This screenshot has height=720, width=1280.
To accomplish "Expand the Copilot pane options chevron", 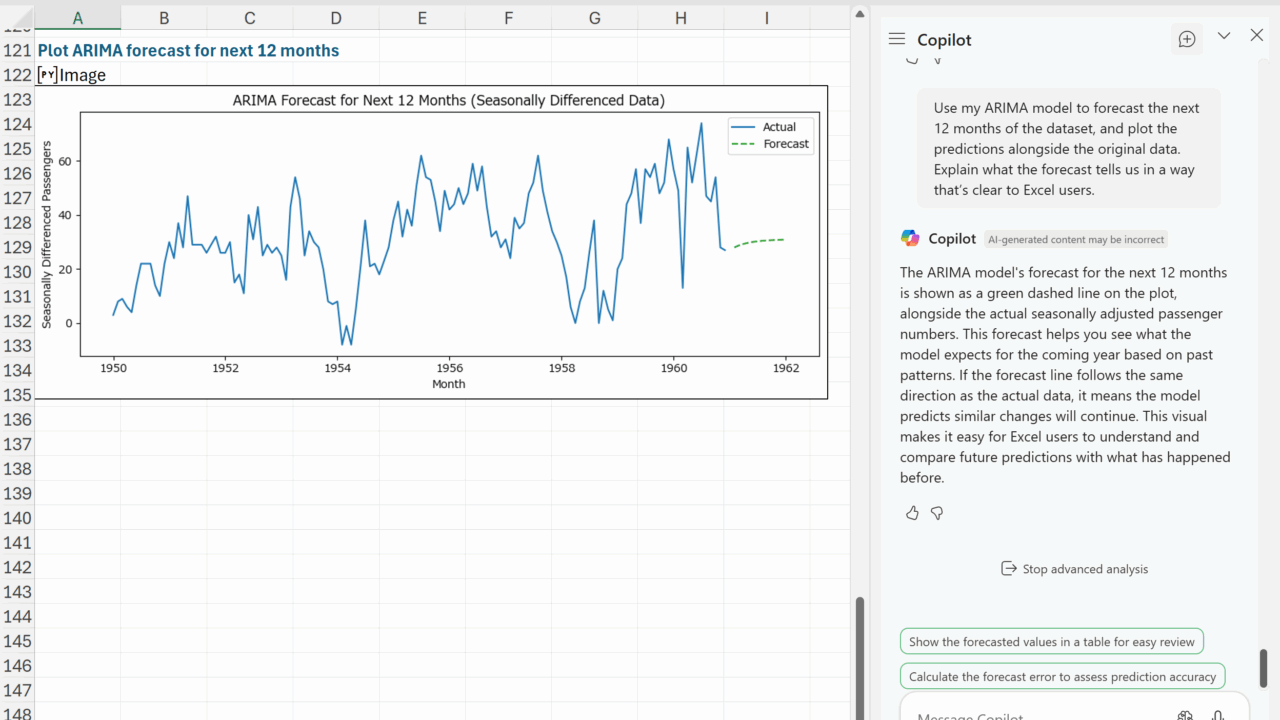I will point(1224,36).
